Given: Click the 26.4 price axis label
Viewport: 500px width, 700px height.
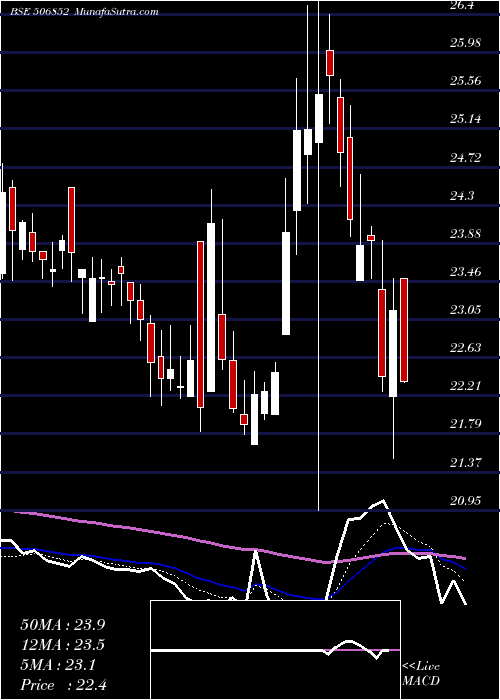Looking at the screenshot, I should pyautogui.click(x=462, y=5).
